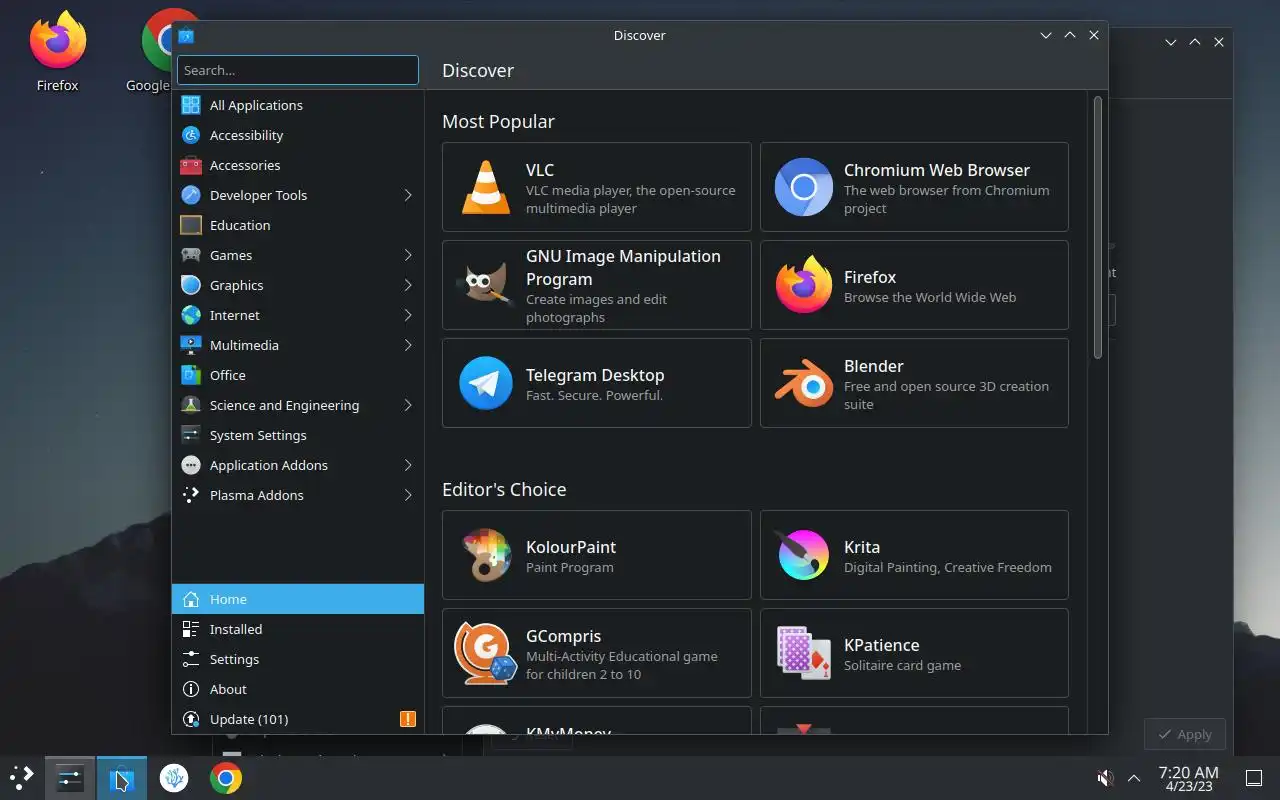Select All Applications category
Viewport: 1280px width, 800px height.
pyautogui.click(x=298, y=105)
